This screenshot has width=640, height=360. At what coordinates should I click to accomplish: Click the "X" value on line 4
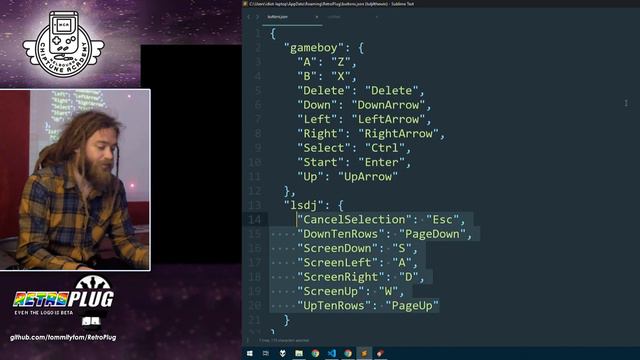[341, 76]
